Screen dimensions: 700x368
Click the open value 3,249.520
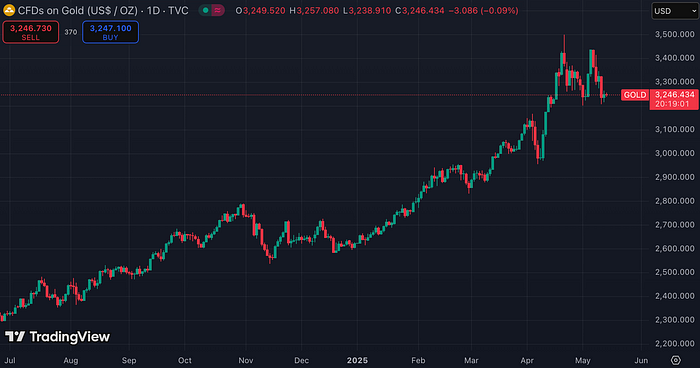[x=264, y=11]
